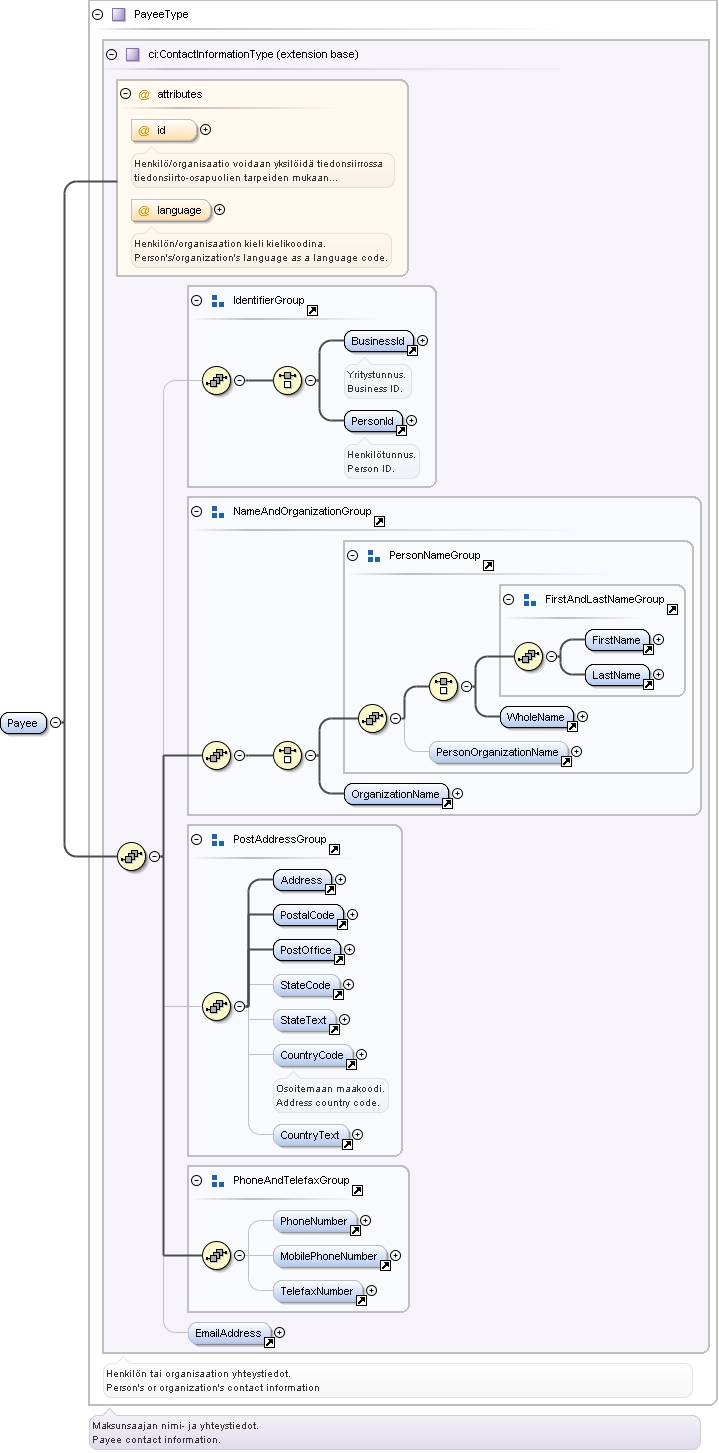
Task: Select the PersonOrganizationName element
Action: click(x=499, y=752)
